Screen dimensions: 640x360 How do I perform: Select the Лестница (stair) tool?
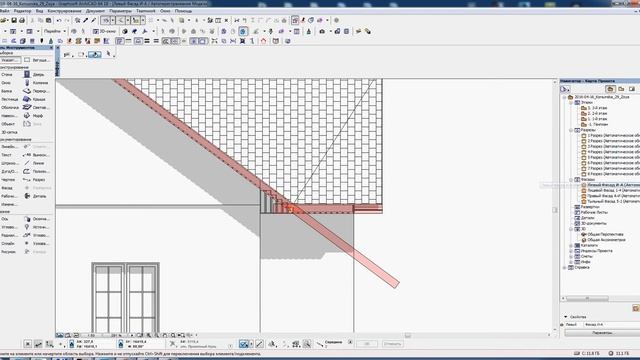pos(9,99)
